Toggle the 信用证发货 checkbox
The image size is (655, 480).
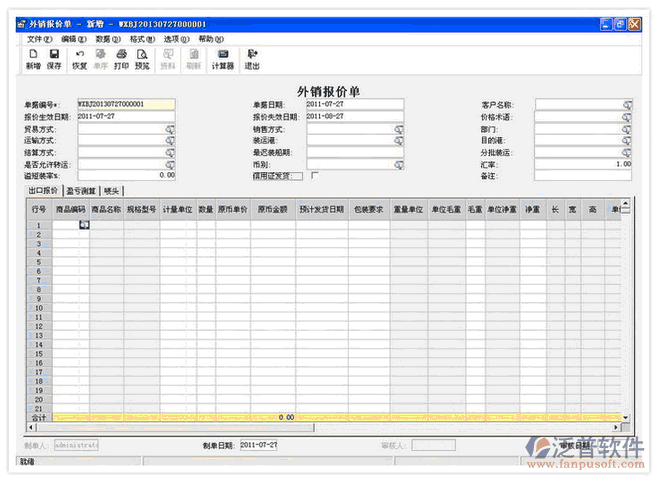tap(315, 176)
